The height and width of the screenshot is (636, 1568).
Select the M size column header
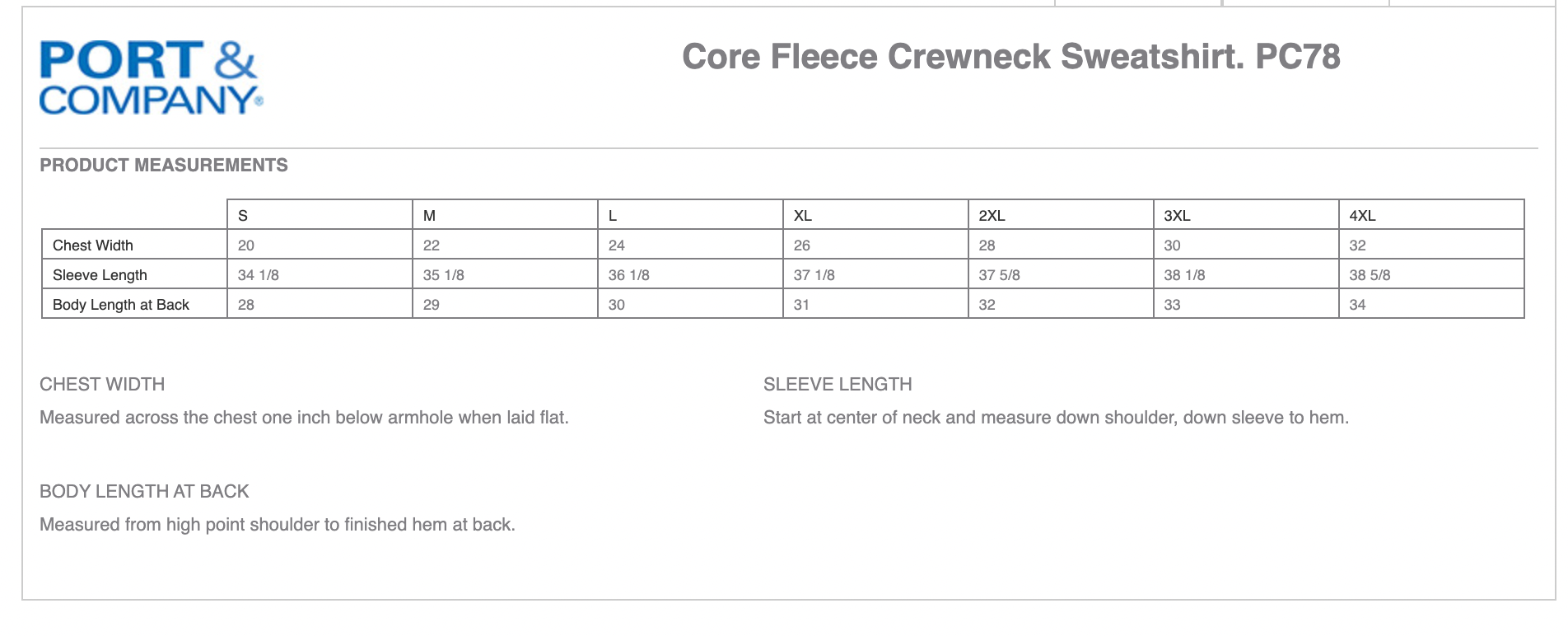point(429,216)
